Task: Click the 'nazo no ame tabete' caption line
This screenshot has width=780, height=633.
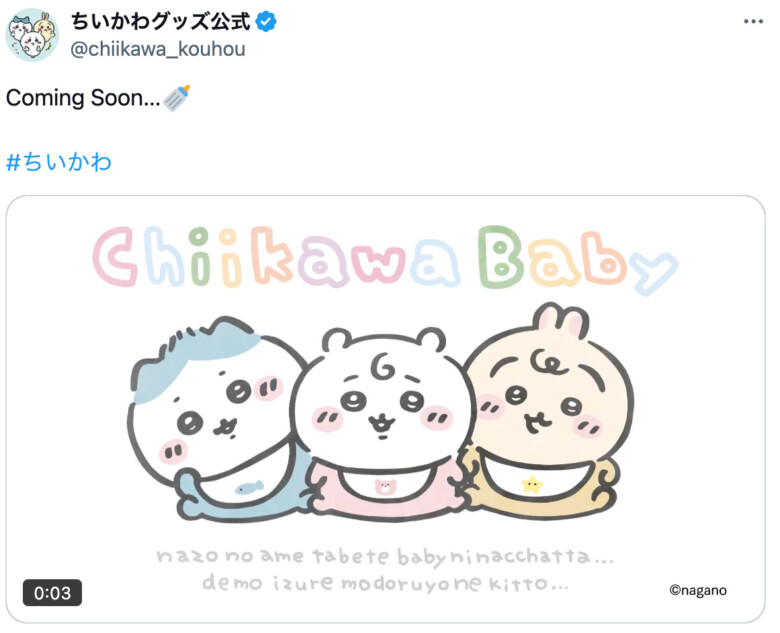Action: (385, 556)
